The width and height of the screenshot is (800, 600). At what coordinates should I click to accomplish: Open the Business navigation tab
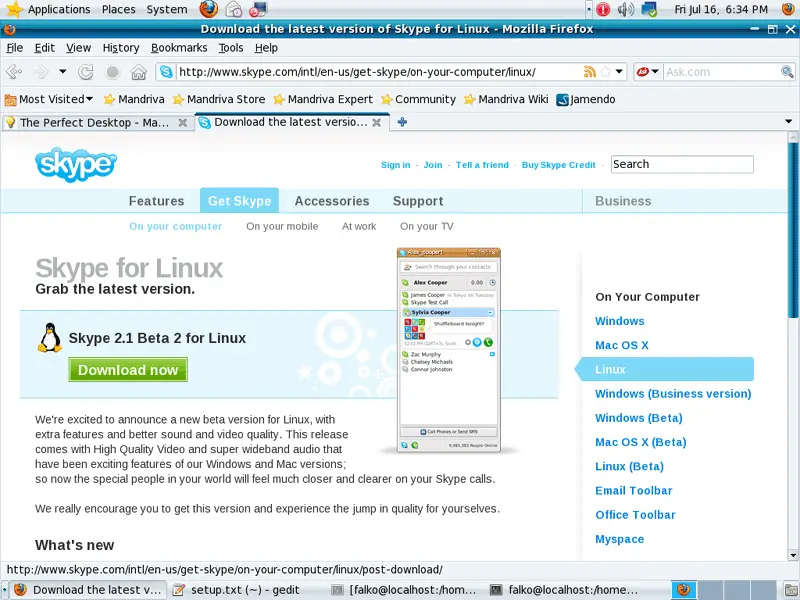tap(623, 201)
